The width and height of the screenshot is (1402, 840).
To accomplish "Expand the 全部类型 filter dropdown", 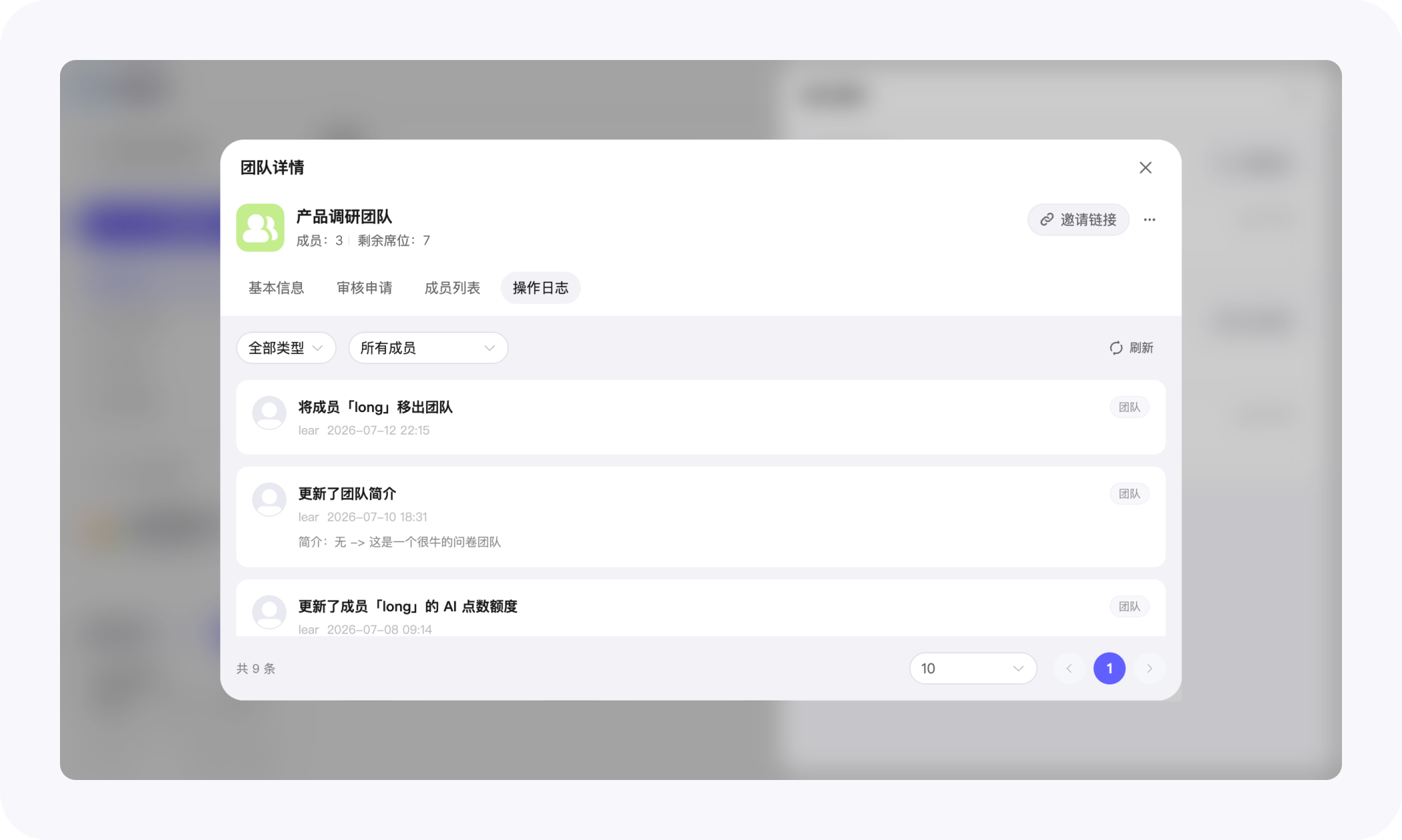I will pos(286,348).
